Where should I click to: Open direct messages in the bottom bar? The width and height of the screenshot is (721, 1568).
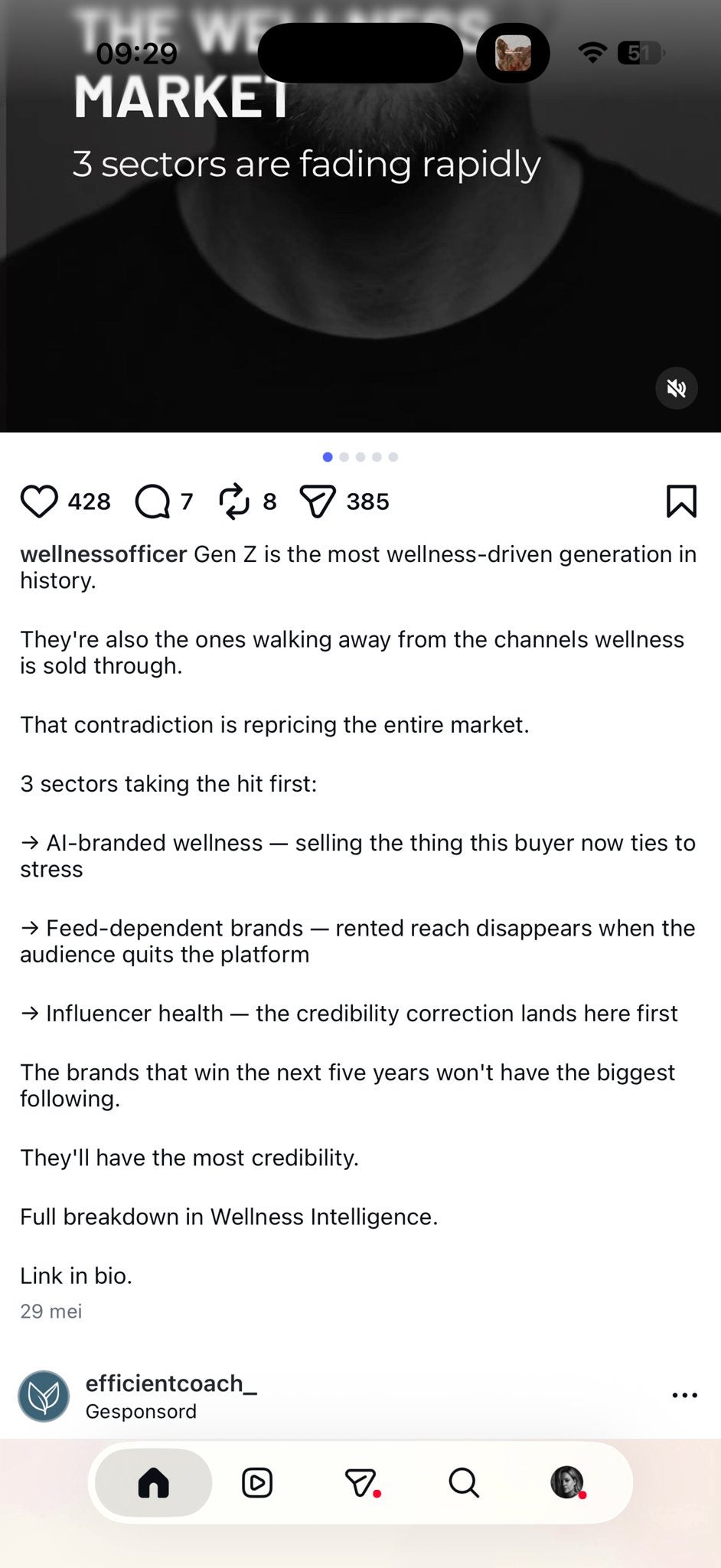pyautogui.click(x=360, y=1483)
